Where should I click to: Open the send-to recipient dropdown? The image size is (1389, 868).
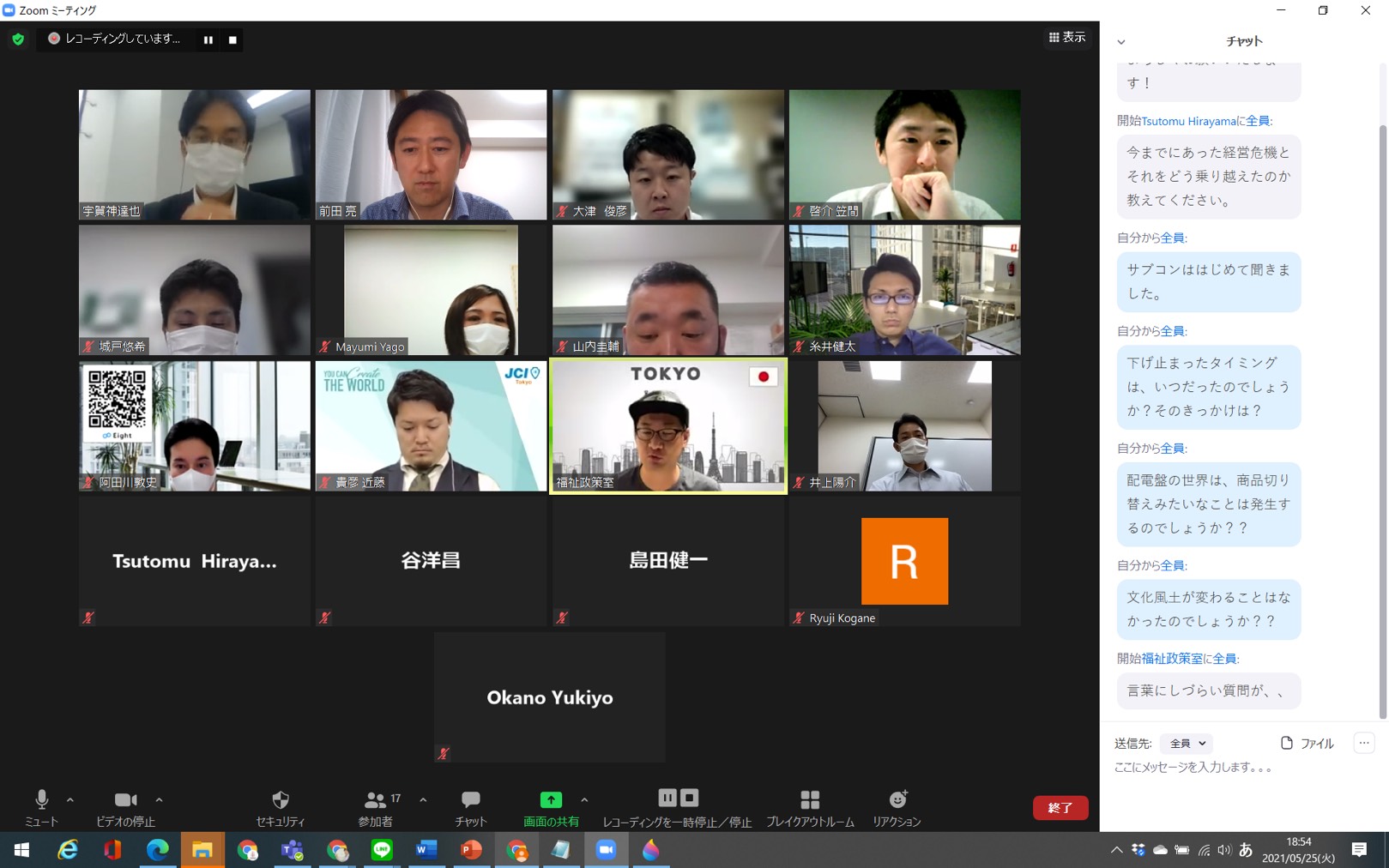coord(1187,744)
